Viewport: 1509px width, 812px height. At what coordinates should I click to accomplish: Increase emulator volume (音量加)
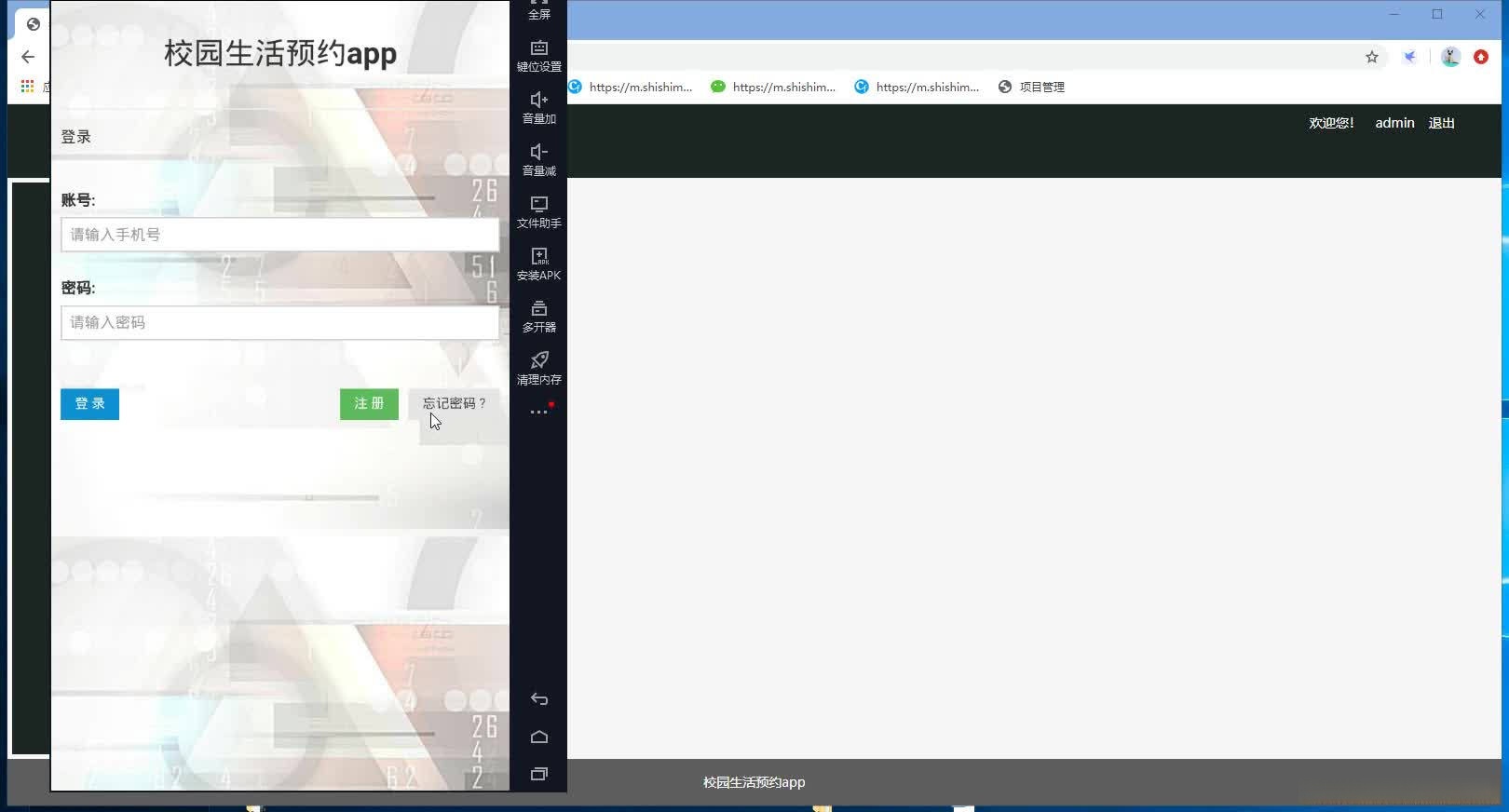point(539,108)
